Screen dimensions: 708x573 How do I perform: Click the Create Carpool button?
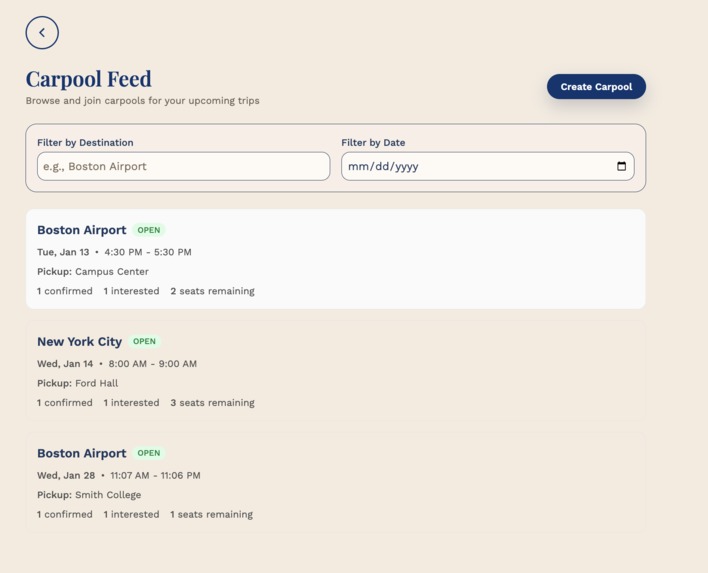coord(596,87)
